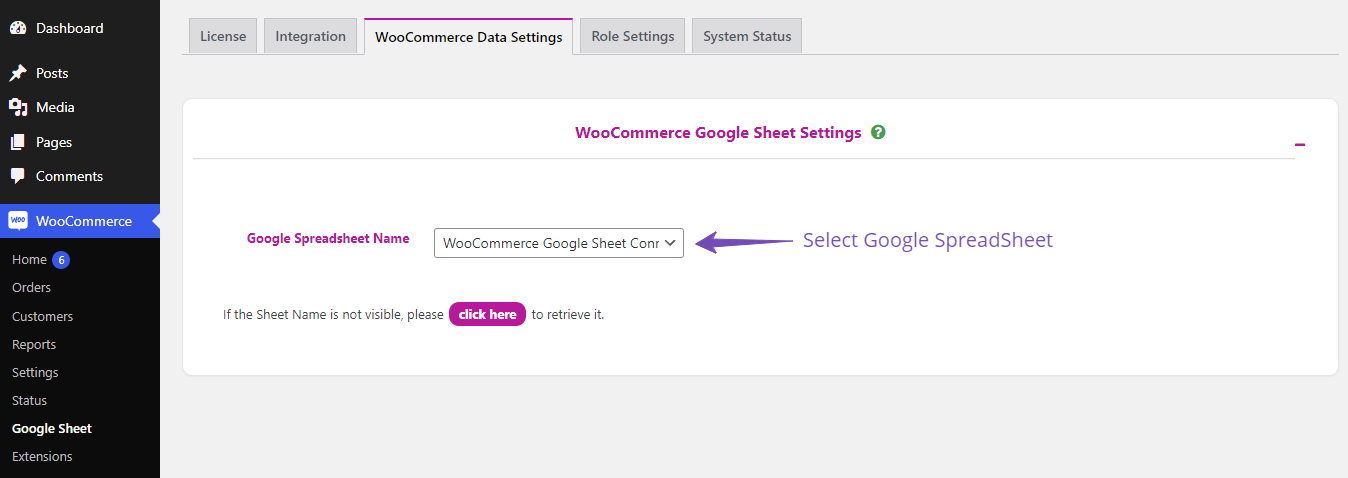Open the Google Sheet submenu item
This screenshot has height=478, width=1348.
[52, 428]
